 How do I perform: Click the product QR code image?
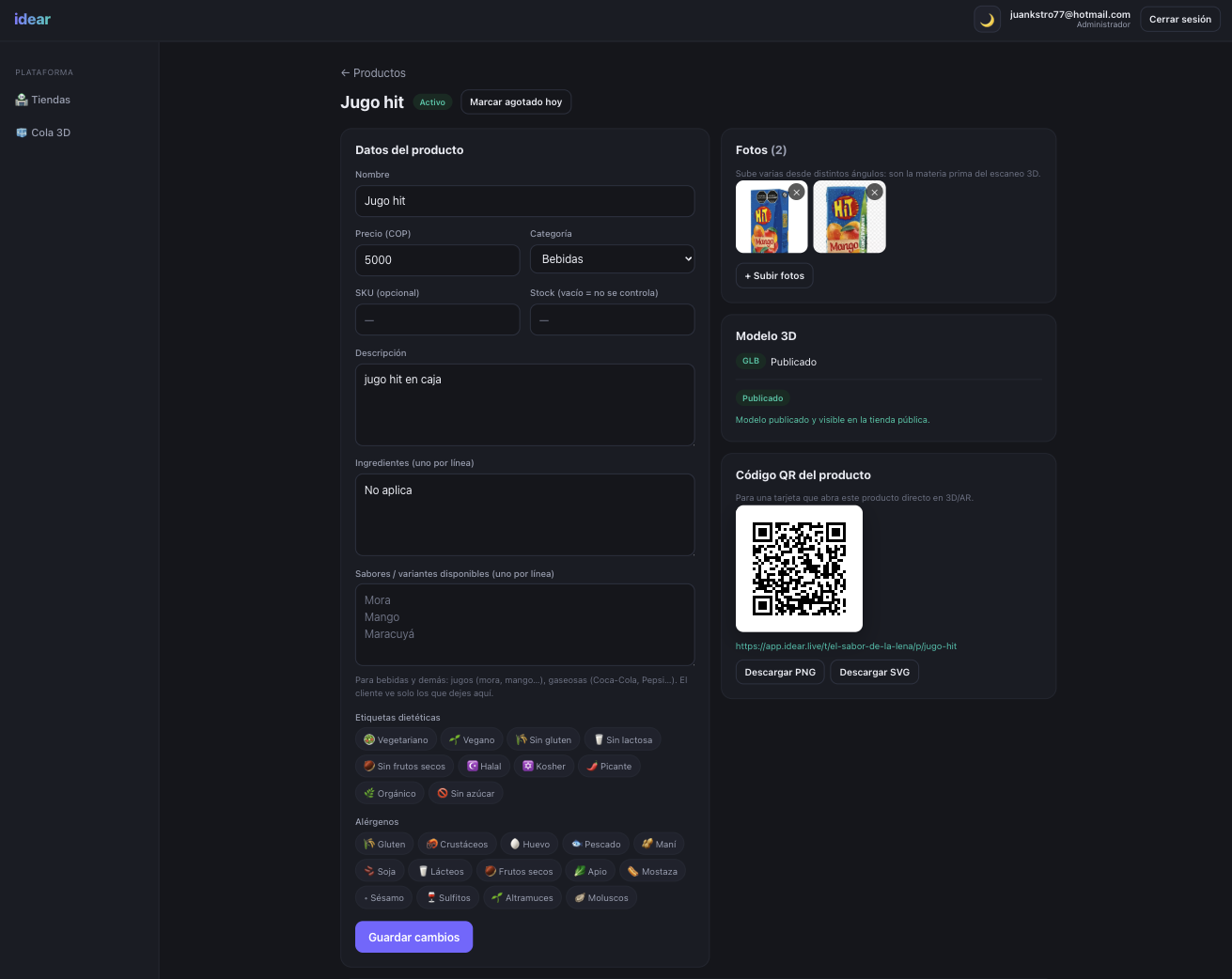pos(799,568)
